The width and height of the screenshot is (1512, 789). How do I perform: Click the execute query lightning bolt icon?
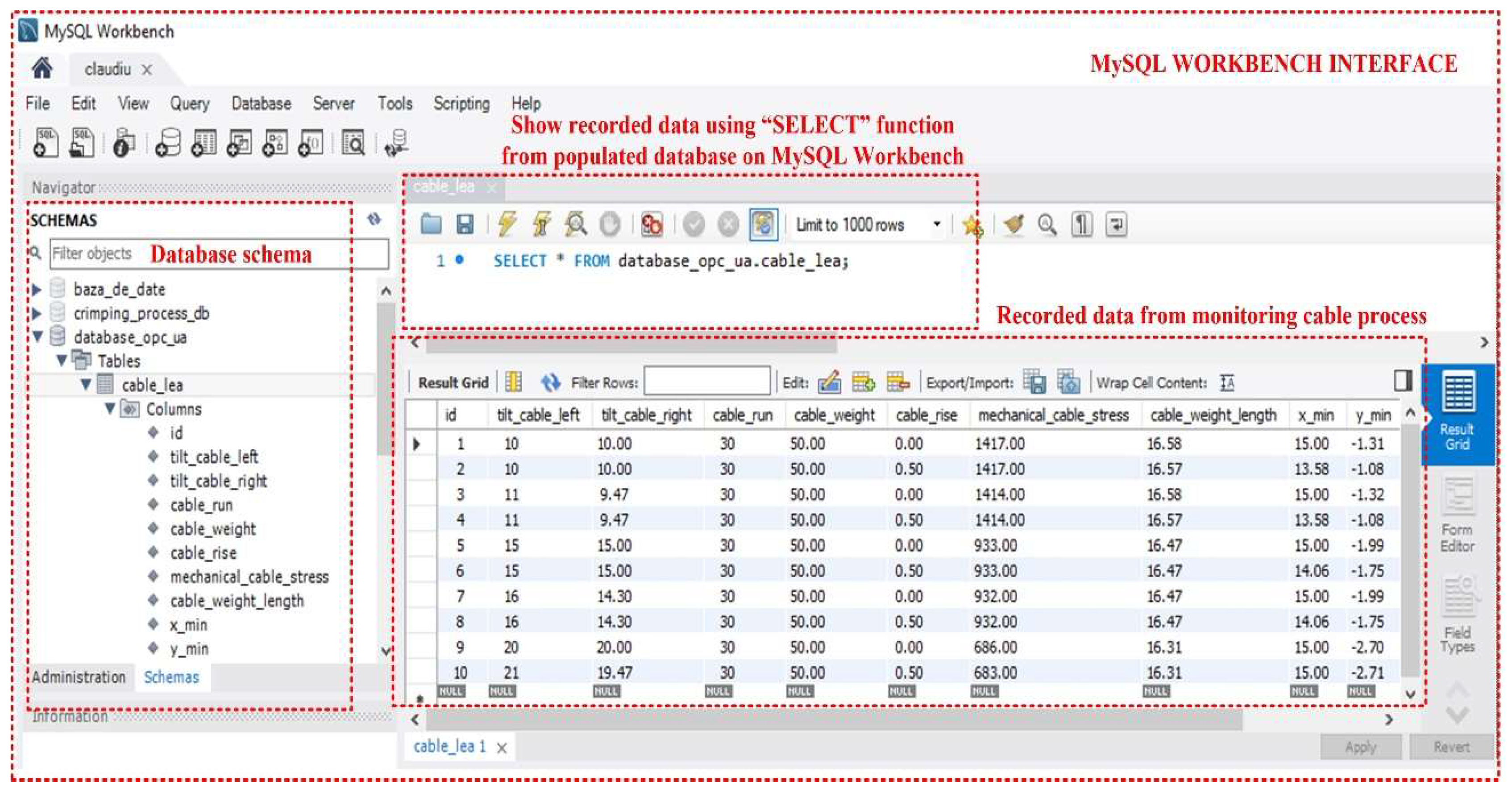tap(507, 225)
